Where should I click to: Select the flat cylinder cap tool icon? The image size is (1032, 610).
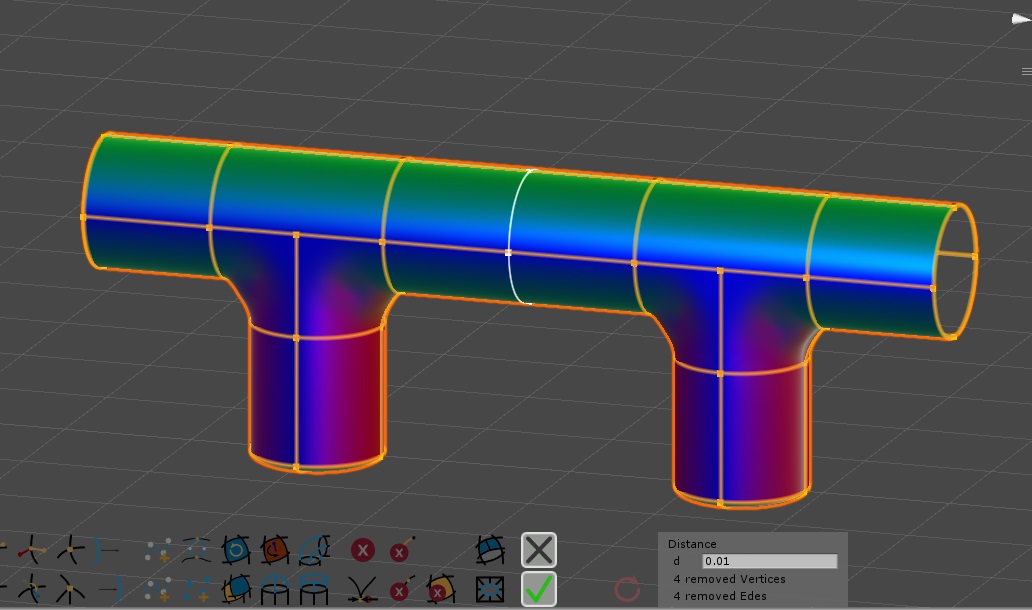click(x=314, y=589)
